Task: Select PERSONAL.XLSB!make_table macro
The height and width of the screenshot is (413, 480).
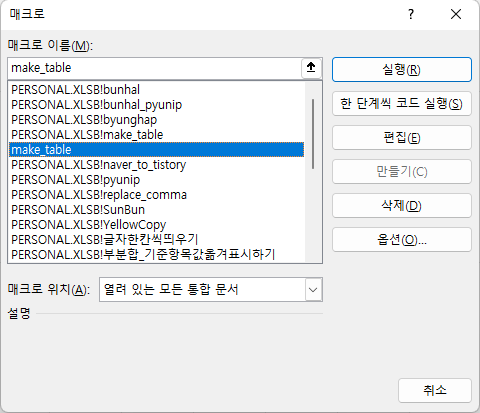Action: 157,135
